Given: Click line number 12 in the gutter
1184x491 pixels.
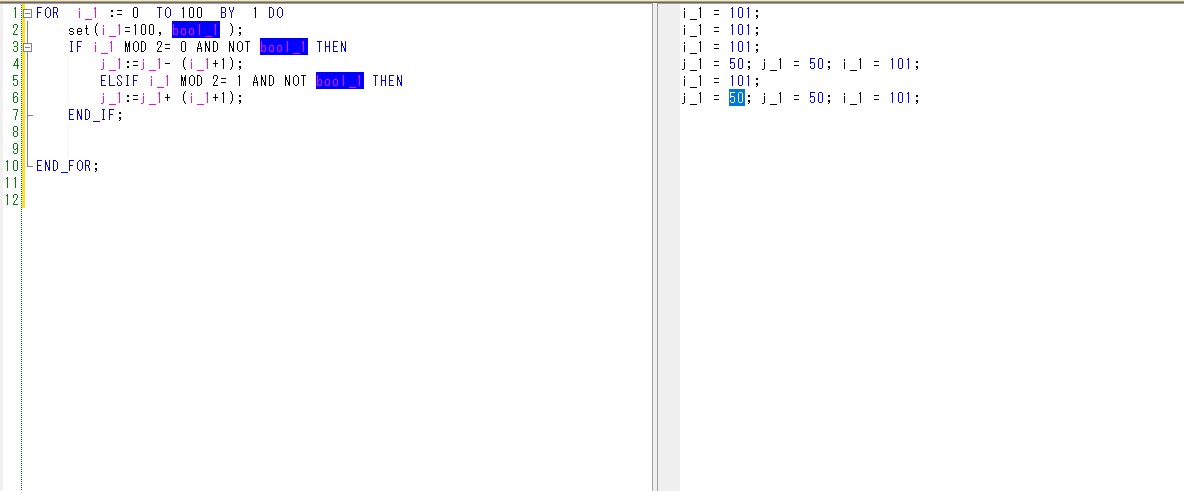Looking at the screenshot, I should [x=10, y=200].
